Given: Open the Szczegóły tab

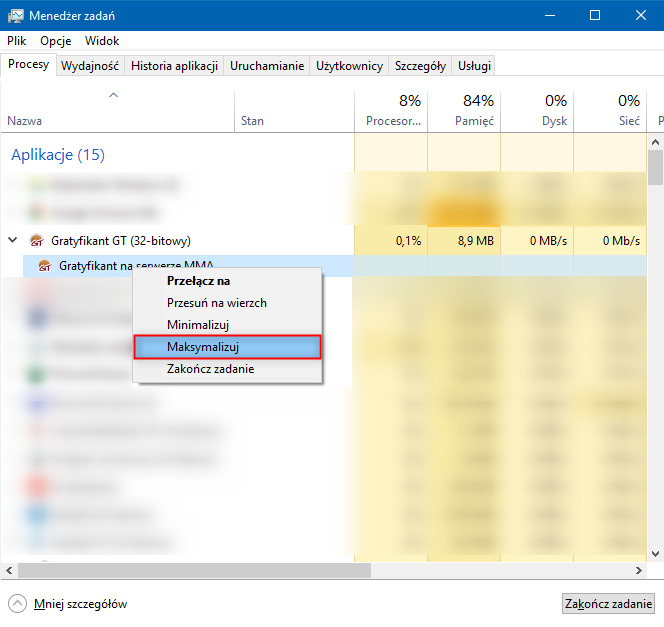Looking at the screenshot, I should (x=420, y=66).
